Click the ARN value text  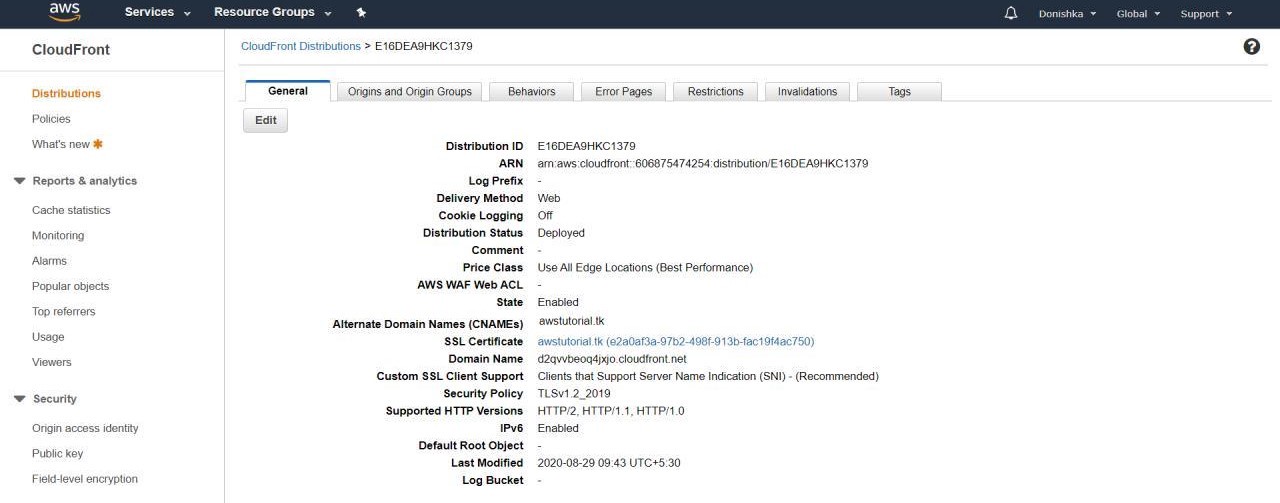703,163
